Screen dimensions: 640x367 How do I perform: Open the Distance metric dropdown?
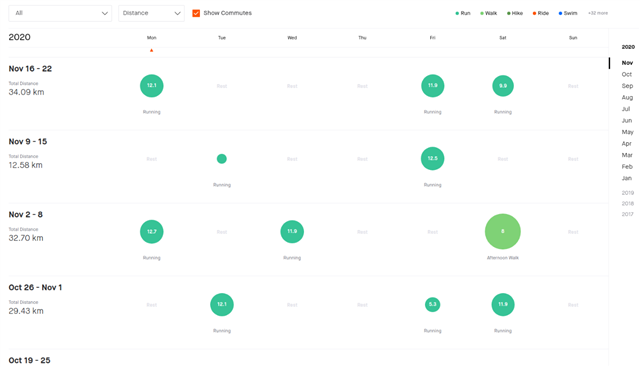click(151, 13)
